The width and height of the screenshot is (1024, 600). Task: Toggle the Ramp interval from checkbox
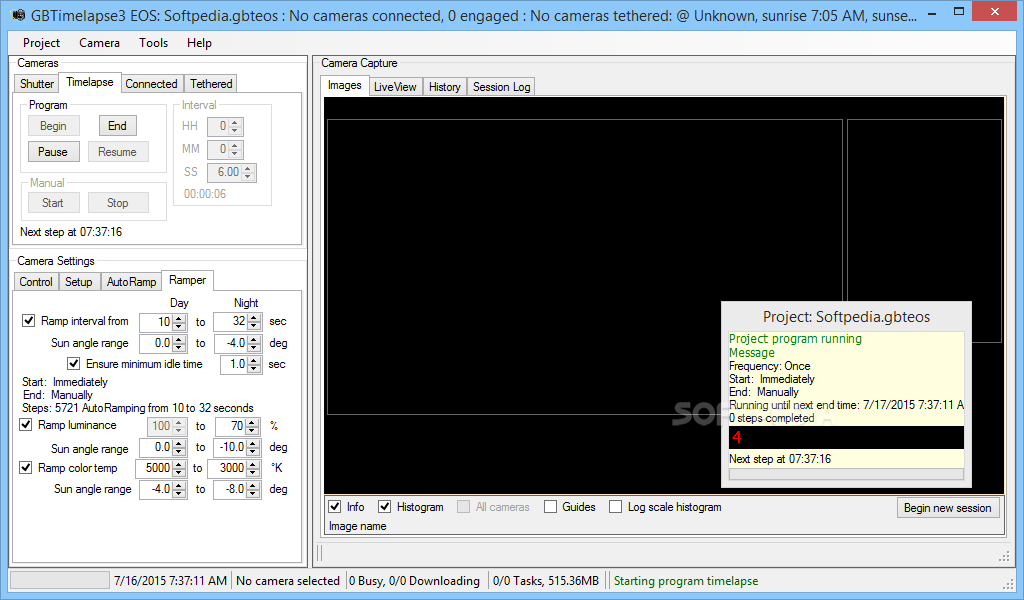29,321
